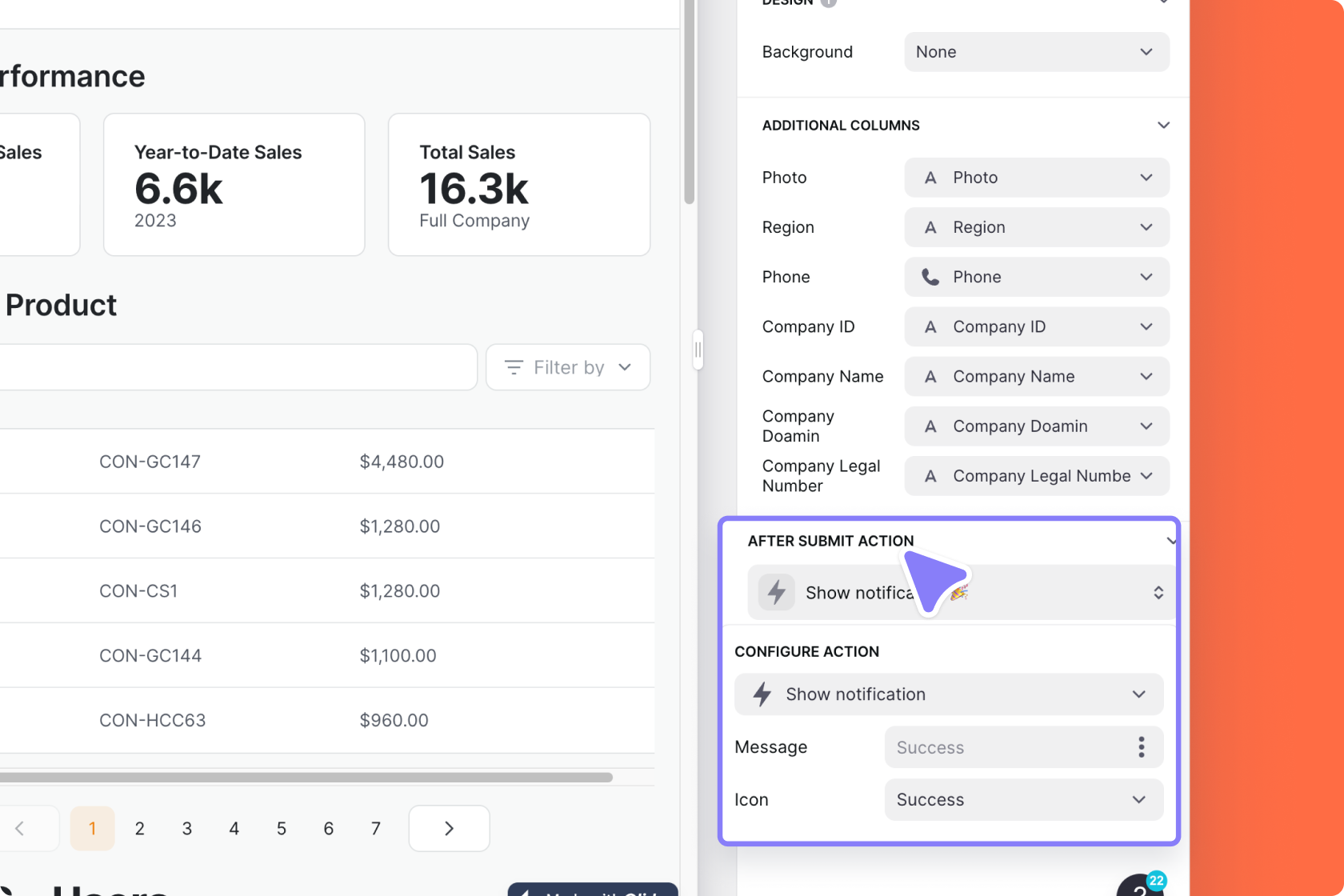The height and width of the screenshot is (896, 1344).
Task: Collapse the Additional Columns section
Action: (1163, 126)
